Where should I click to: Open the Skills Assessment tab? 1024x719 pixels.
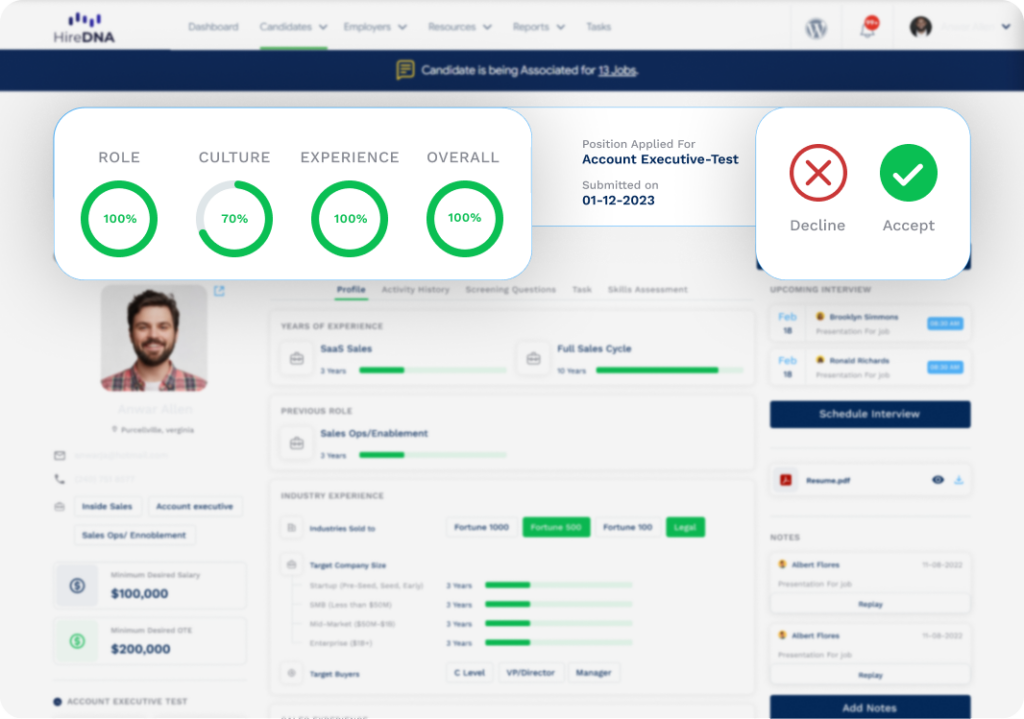[x=647, y=289]
